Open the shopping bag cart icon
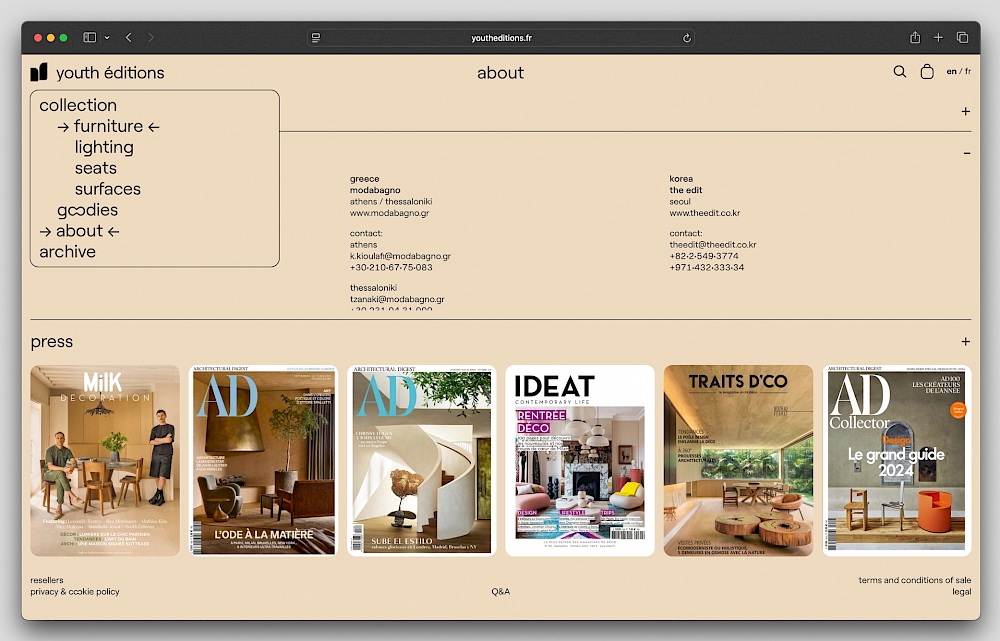 pyautogui.click(x=927, y=72)
